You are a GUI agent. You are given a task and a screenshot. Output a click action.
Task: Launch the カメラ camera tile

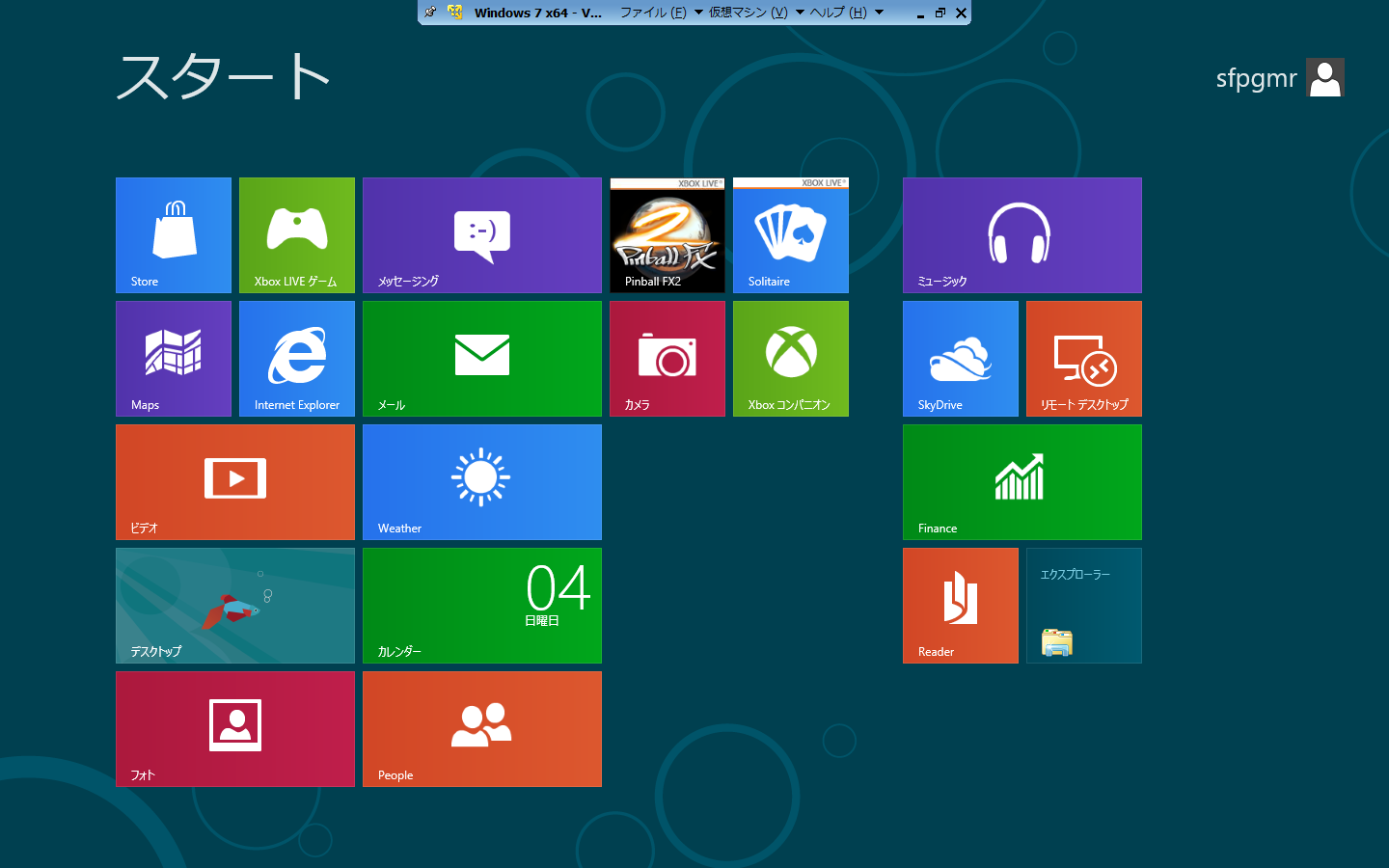click(x=667, y=359)
